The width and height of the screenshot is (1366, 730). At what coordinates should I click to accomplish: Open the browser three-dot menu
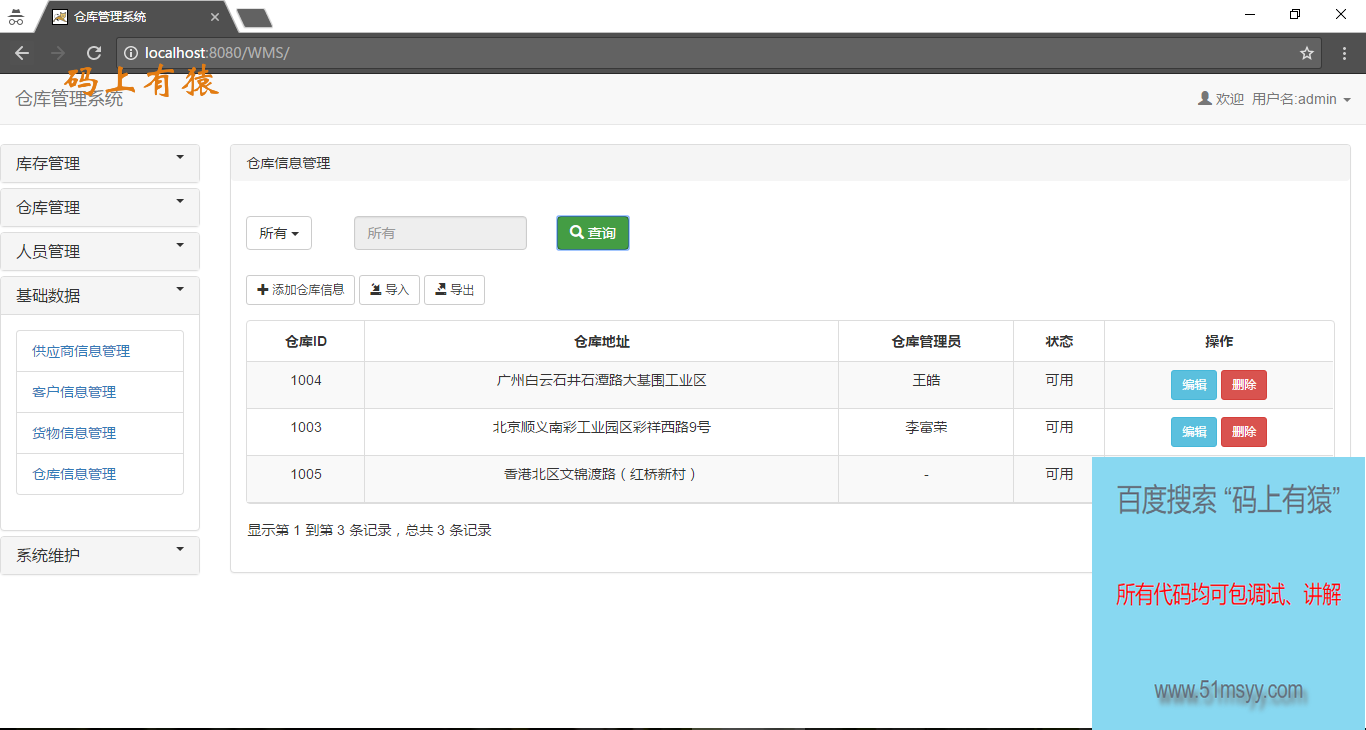coord(1344,53)
